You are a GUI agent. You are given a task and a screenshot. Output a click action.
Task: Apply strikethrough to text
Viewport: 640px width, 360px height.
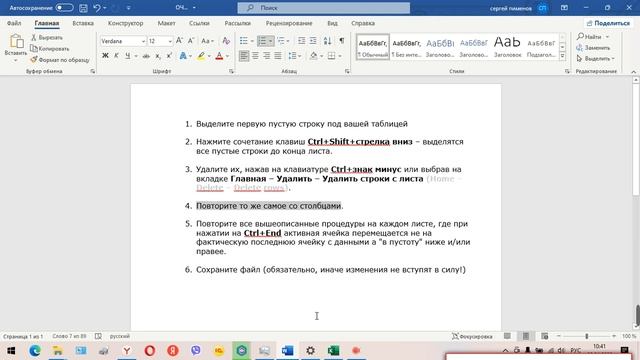(146, 56)
